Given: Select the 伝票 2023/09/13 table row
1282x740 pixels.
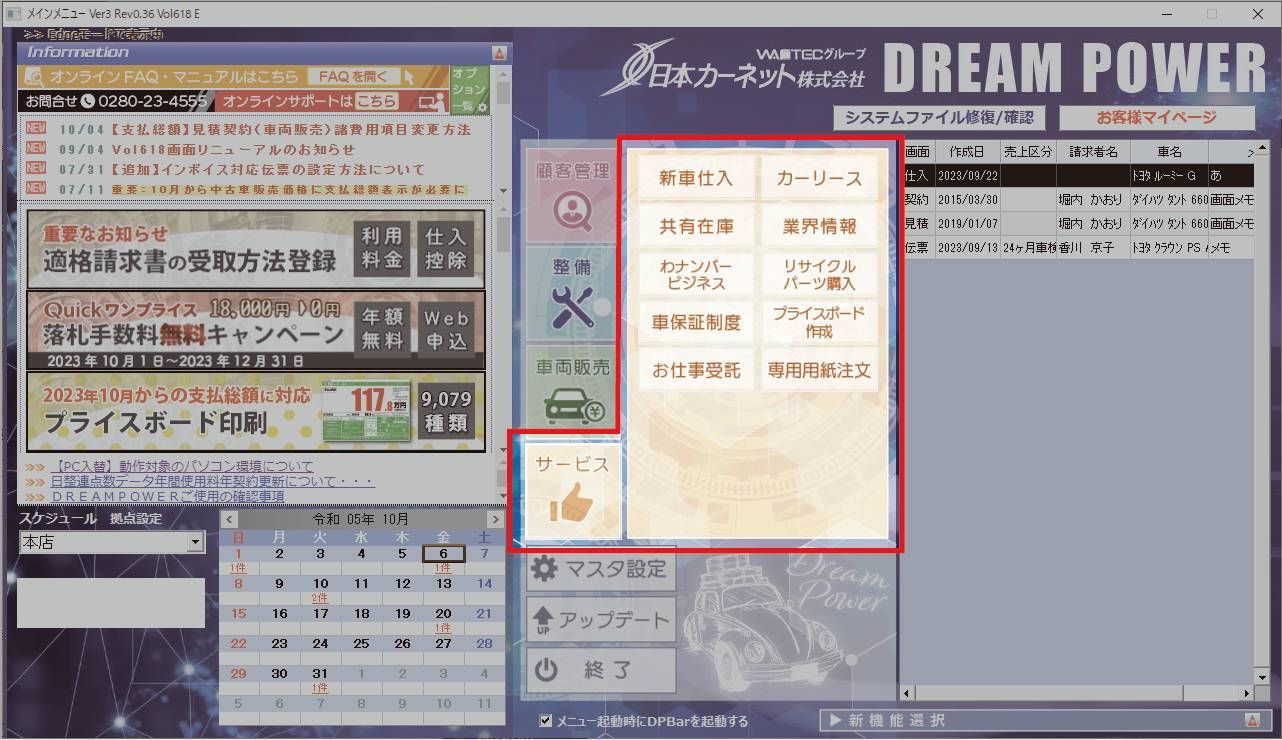Looking at the screenshot, I should tap(1078, 247).
